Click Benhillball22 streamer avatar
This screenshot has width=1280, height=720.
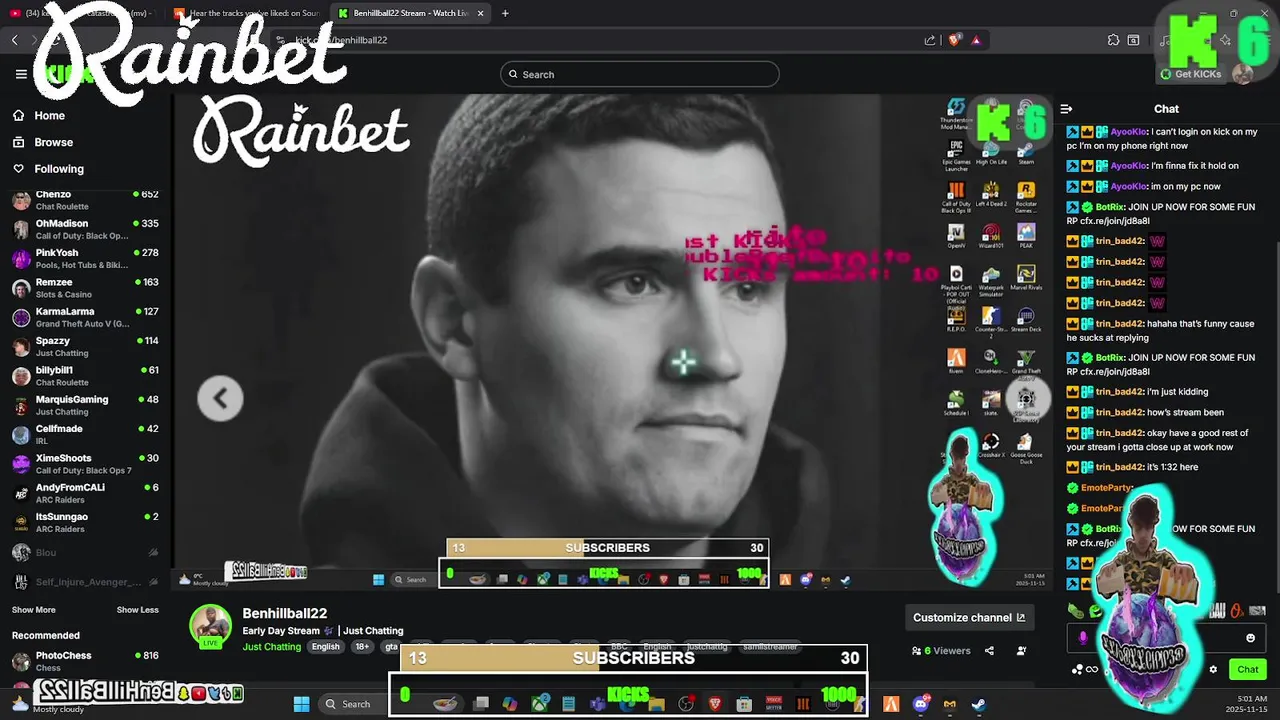tap(211, 625)
